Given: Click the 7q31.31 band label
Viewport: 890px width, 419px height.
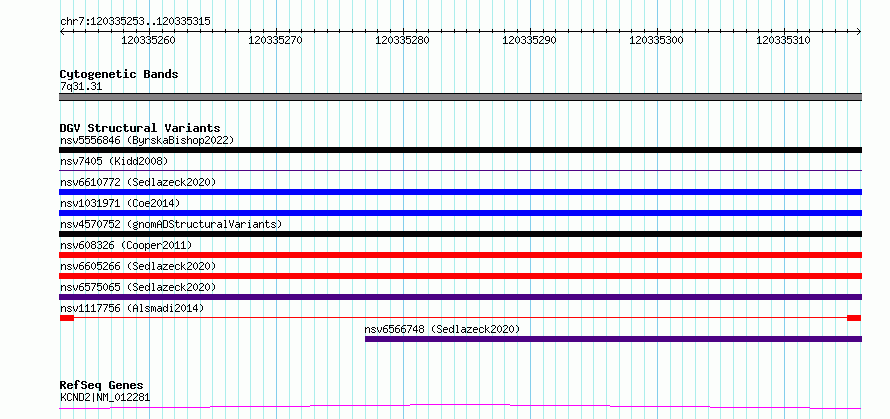Looking at the screenshot, I should [x=81, y=87].
